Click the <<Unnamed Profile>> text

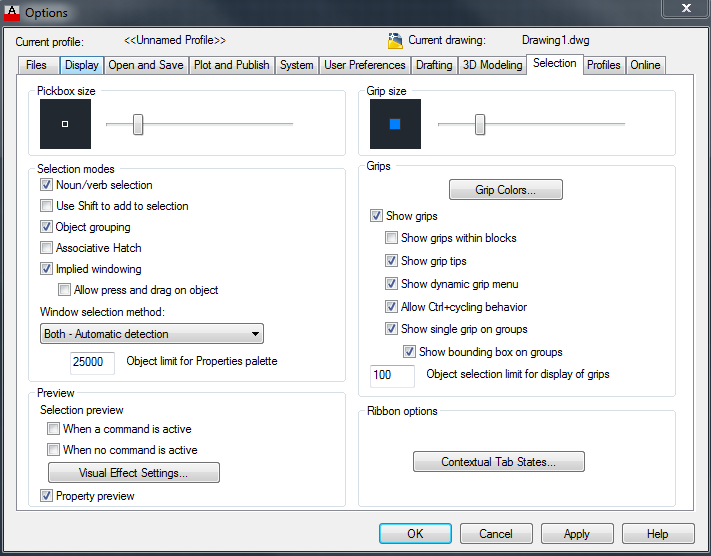pyautogui.click(x=175, y=40)
